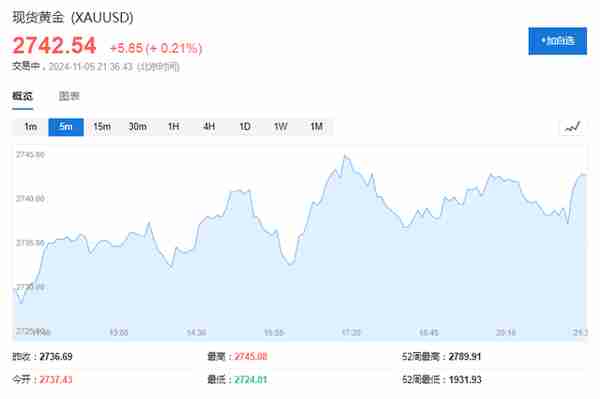Switch chart to 1H interval
Image resolution: width=600 pixels, height=399 pixels.
click(x=173, y=127)
